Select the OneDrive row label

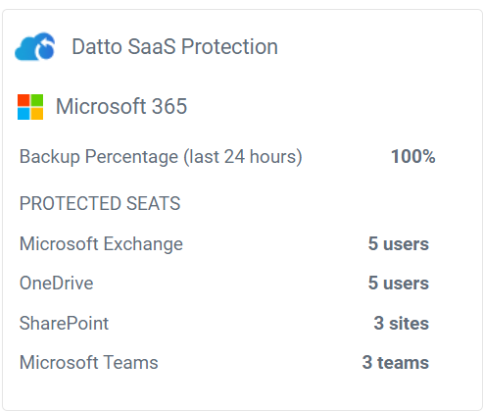click(x=56, y=283)
